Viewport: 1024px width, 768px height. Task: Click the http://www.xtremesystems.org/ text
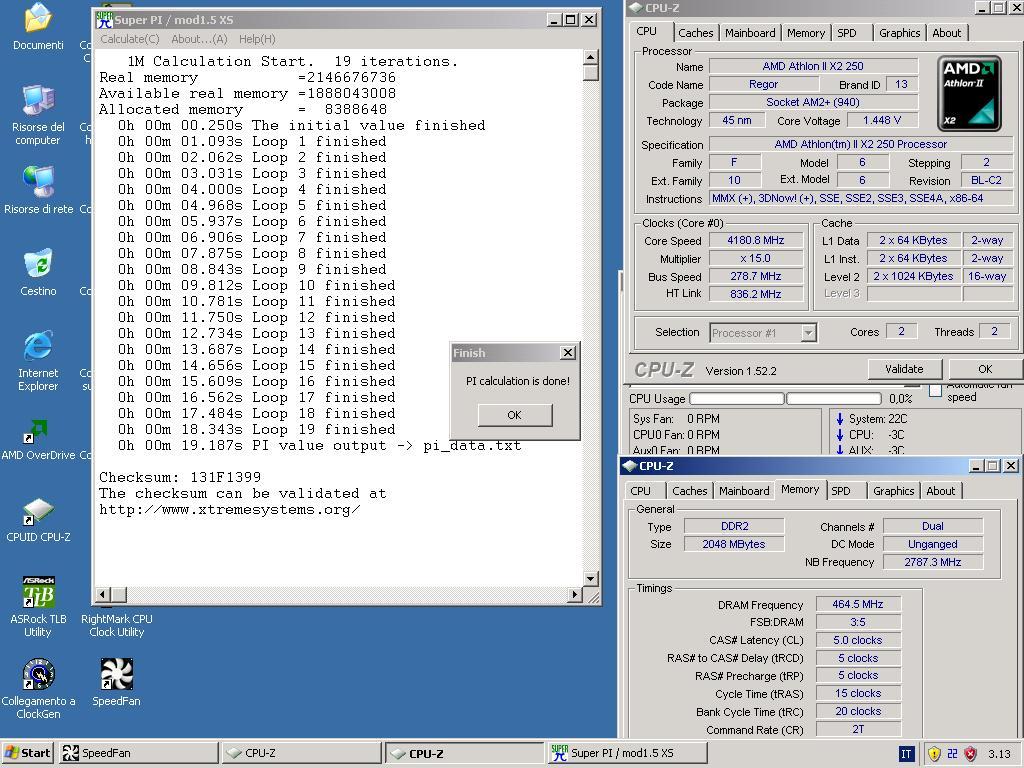229,509
